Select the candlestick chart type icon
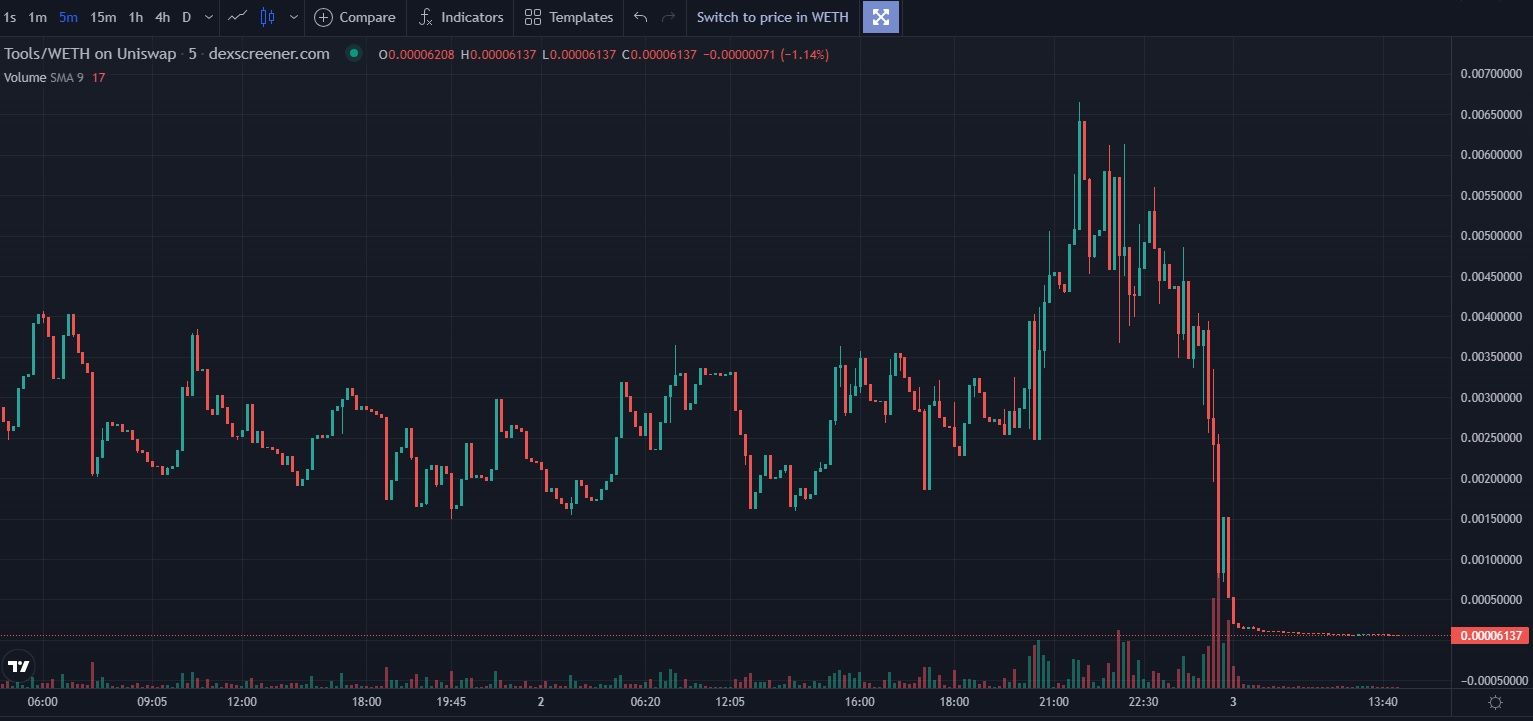Image resolution: width=1533 pixels, height=721 pixels. coord(267,17)
